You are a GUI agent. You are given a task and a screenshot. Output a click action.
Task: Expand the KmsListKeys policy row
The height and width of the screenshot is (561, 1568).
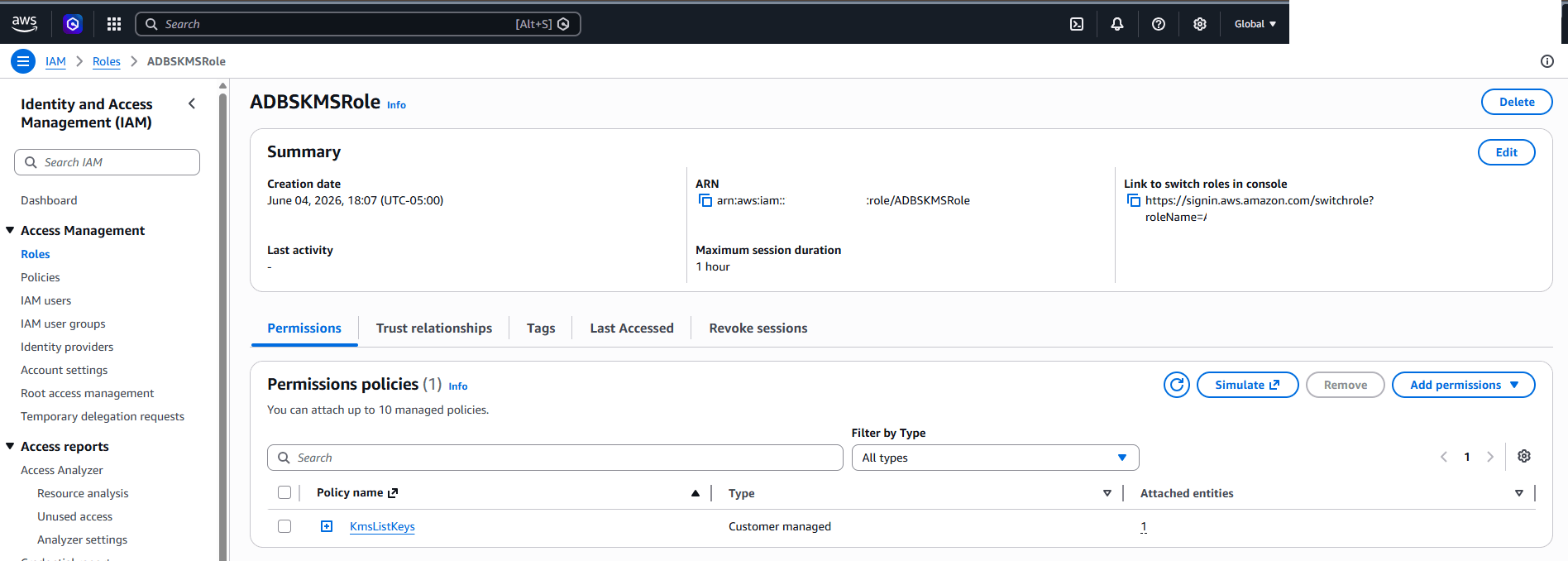pyautogui.click(x=327, y=526)
